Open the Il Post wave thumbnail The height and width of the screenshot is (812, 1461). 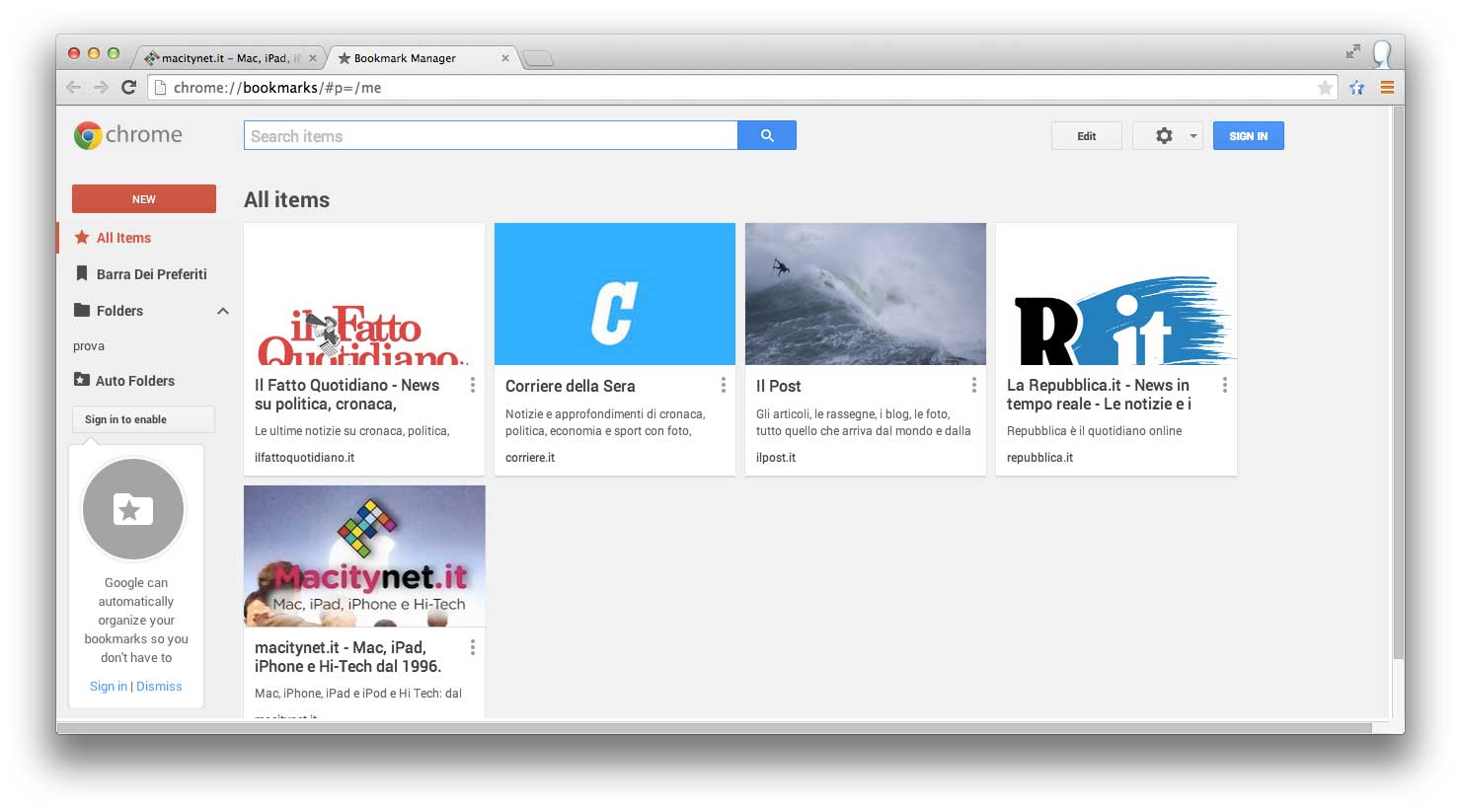click(x=866, y=294)
